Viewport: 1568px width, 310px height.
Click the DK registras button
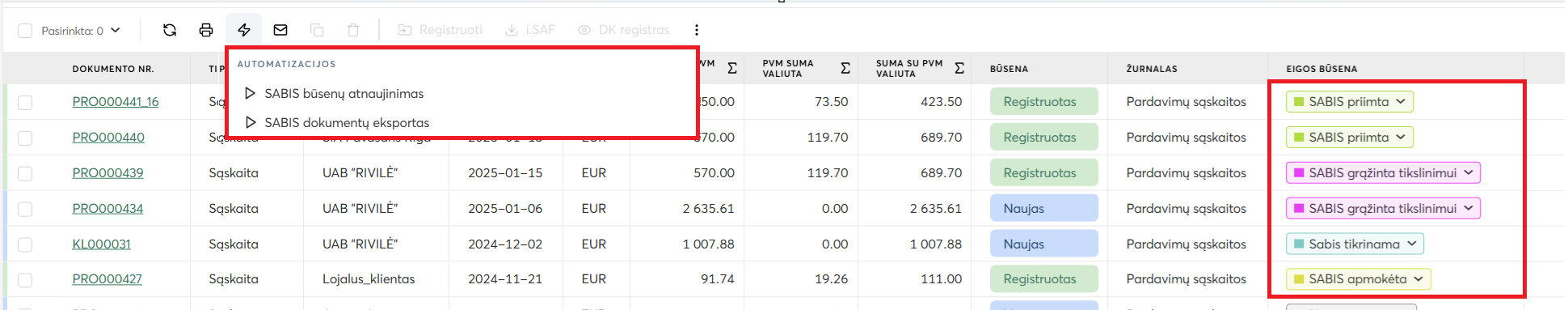[624, 30]
